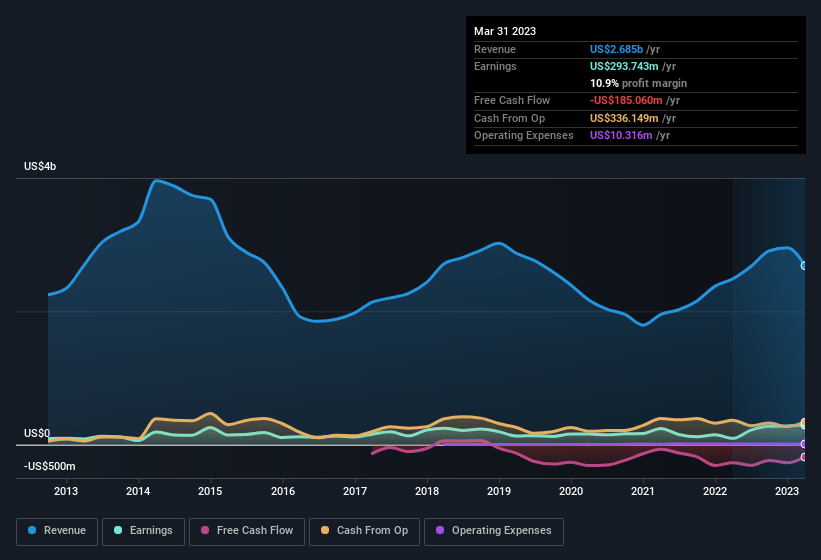
Task: Click the Cash From Op endpoint marker
Action: tap(804, 422)
